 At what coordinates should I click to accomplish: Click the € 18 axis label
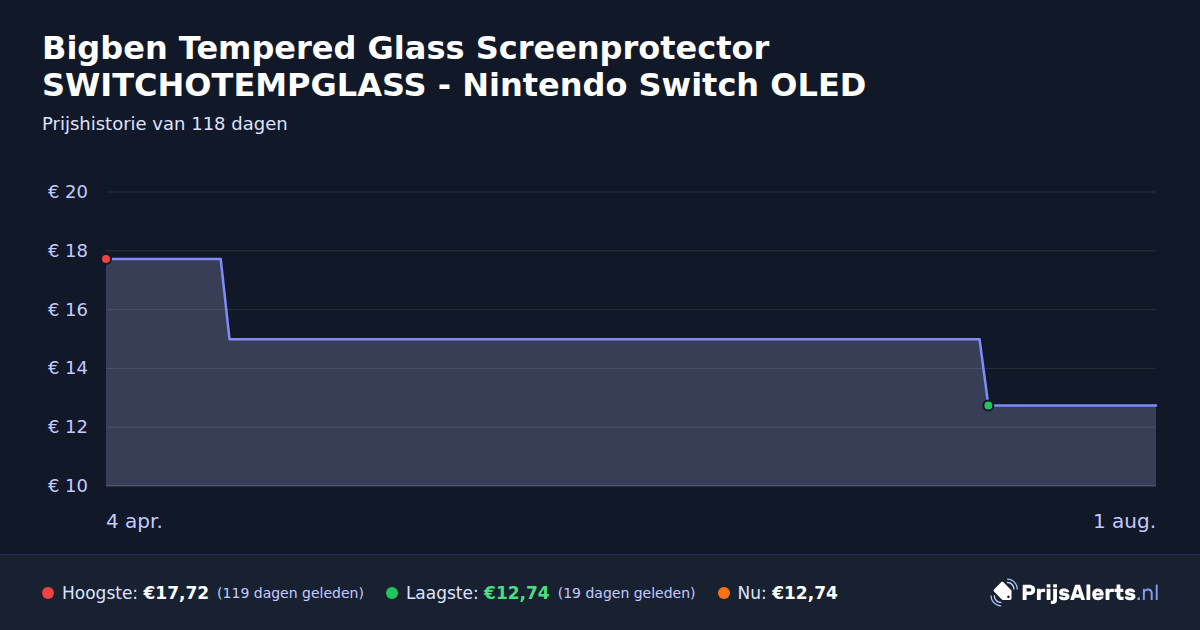68,251
